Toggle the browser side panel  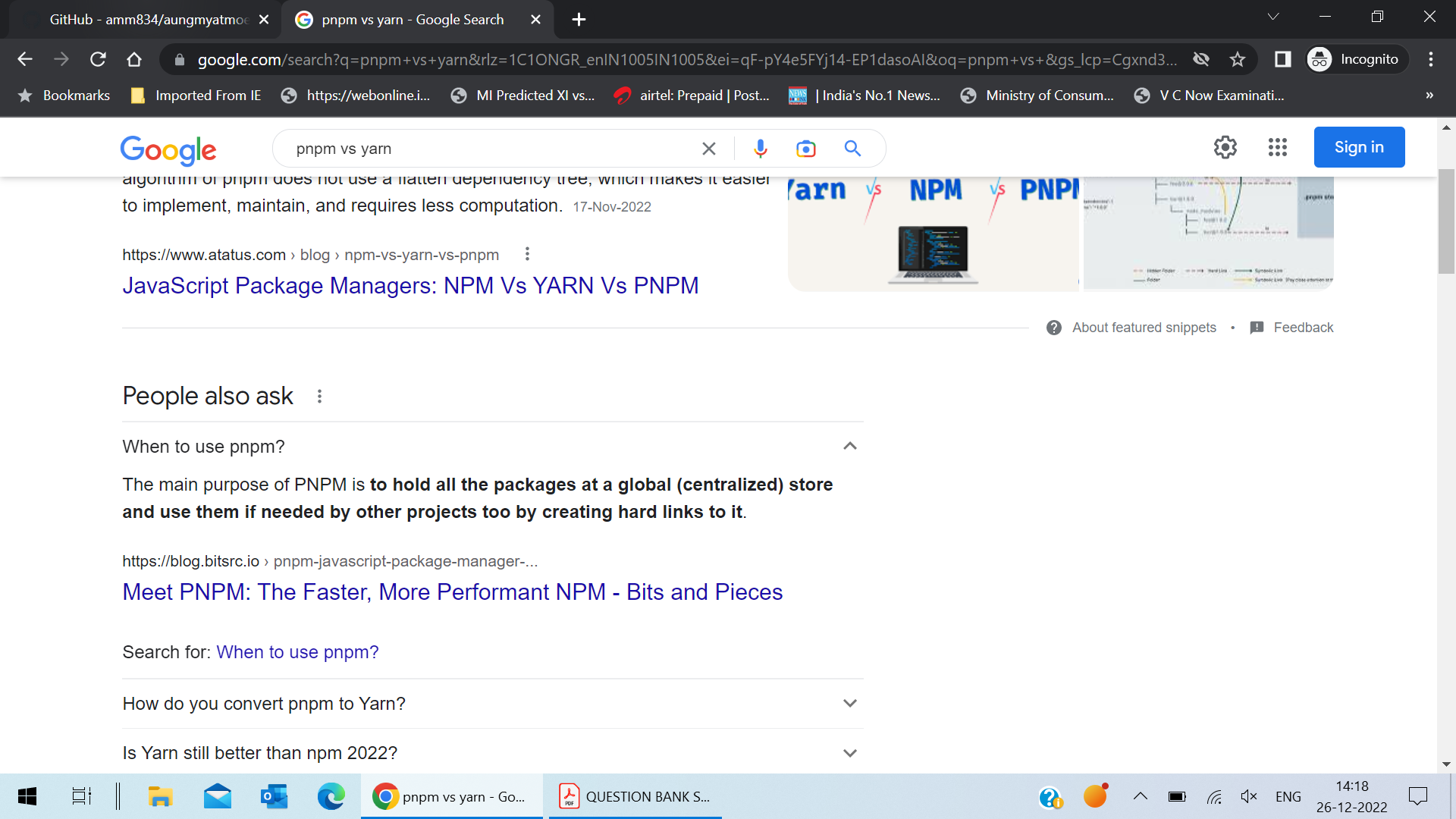point(1282,59)
